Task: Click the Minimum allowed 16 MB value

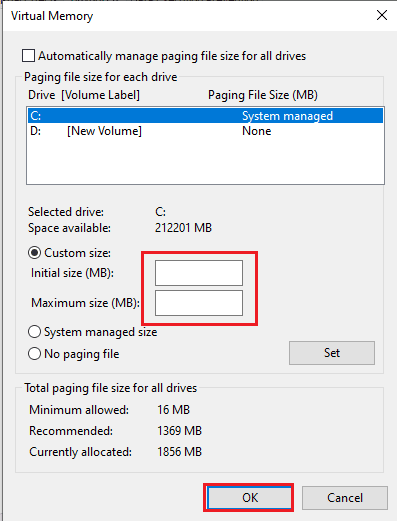Action: (173, 410)
